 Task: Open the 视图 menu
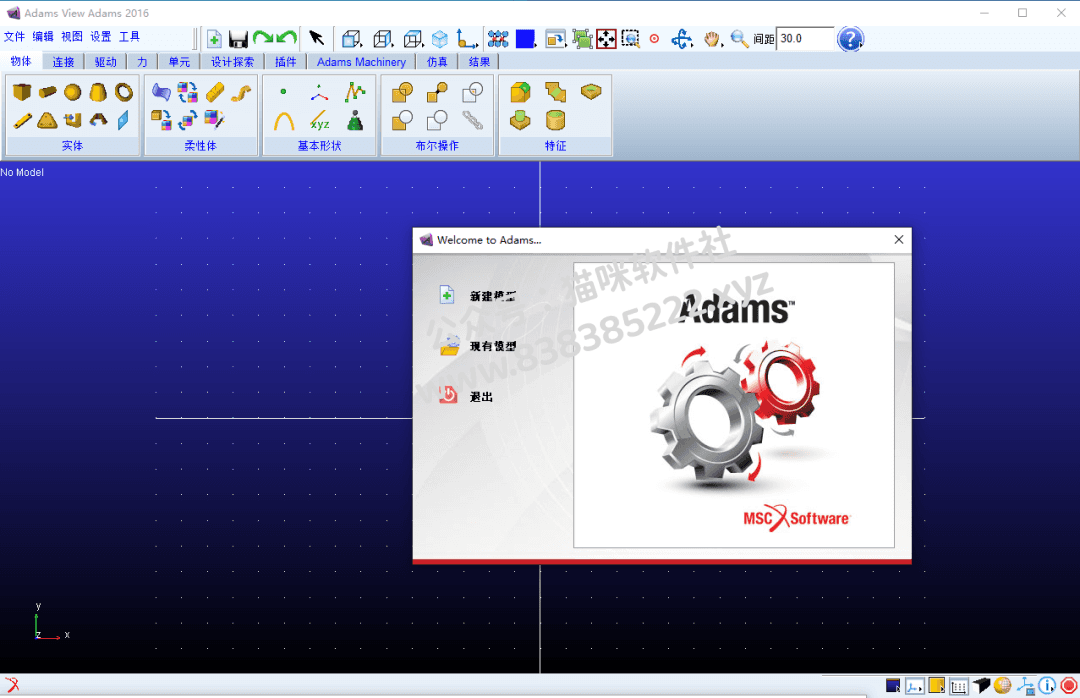point(72,37)
